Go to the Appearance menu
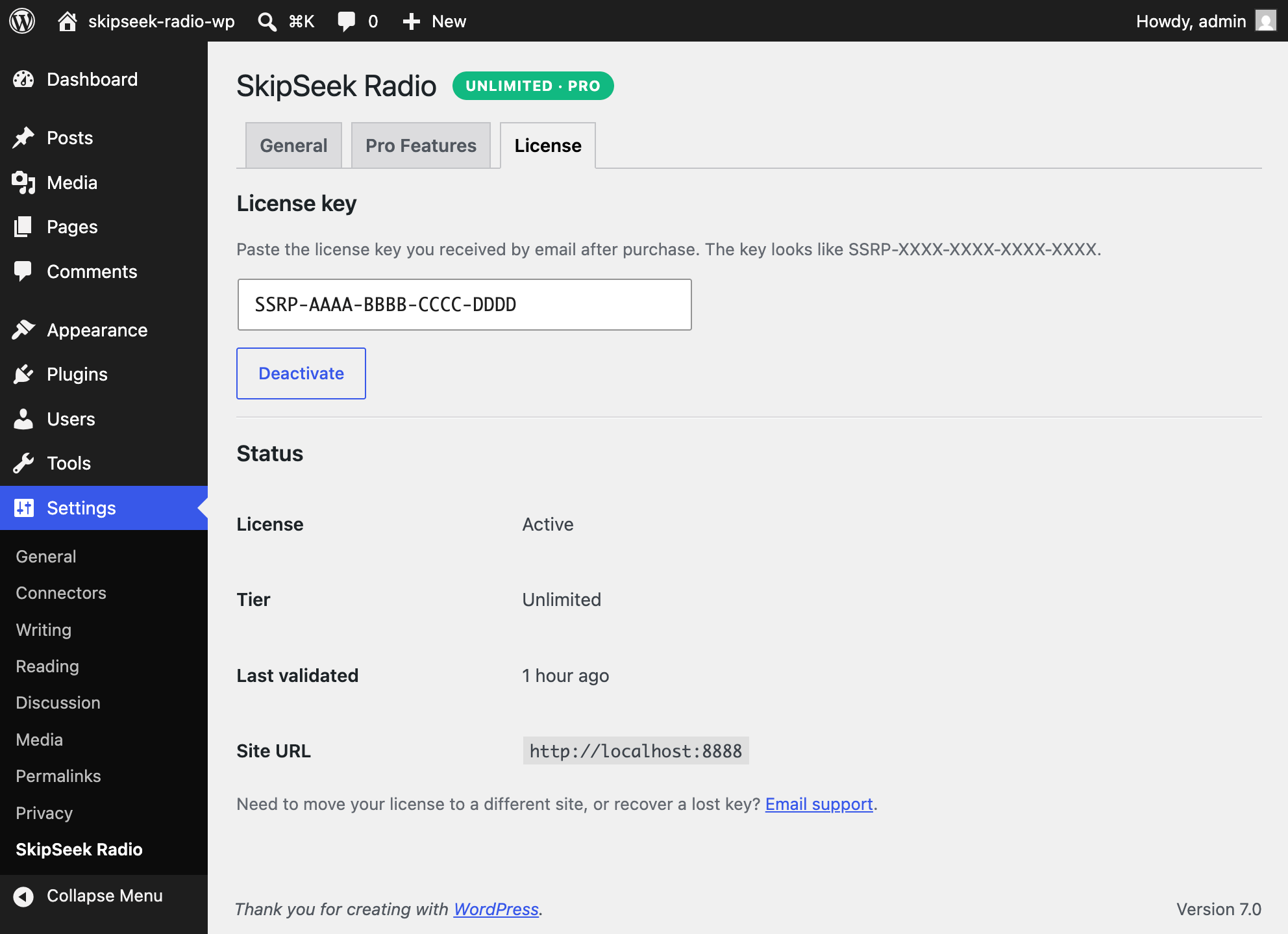Screen dimensions: 1288x934 (x=97, y=330)
